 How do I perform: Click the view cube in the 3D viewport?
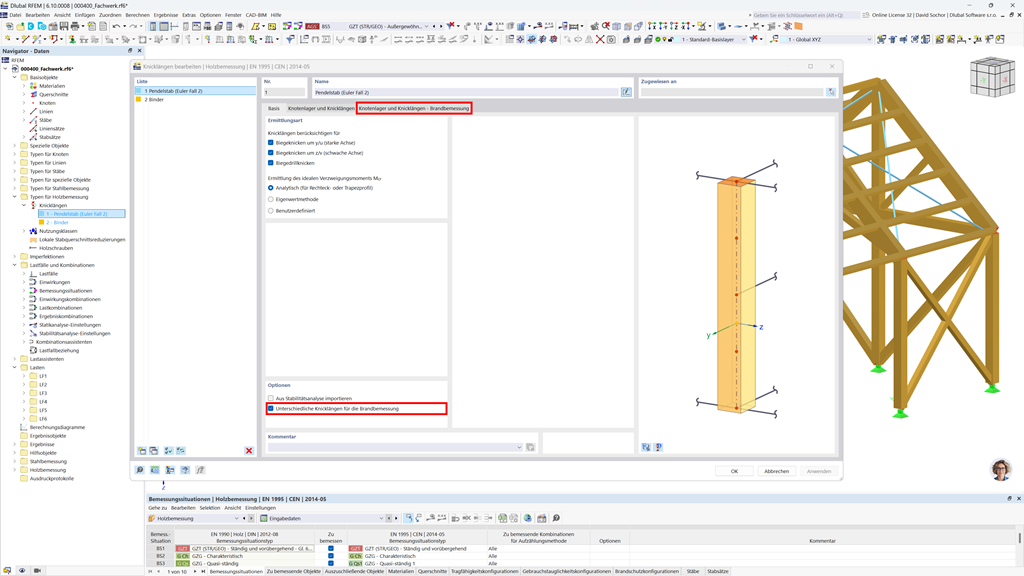[992, 78]
